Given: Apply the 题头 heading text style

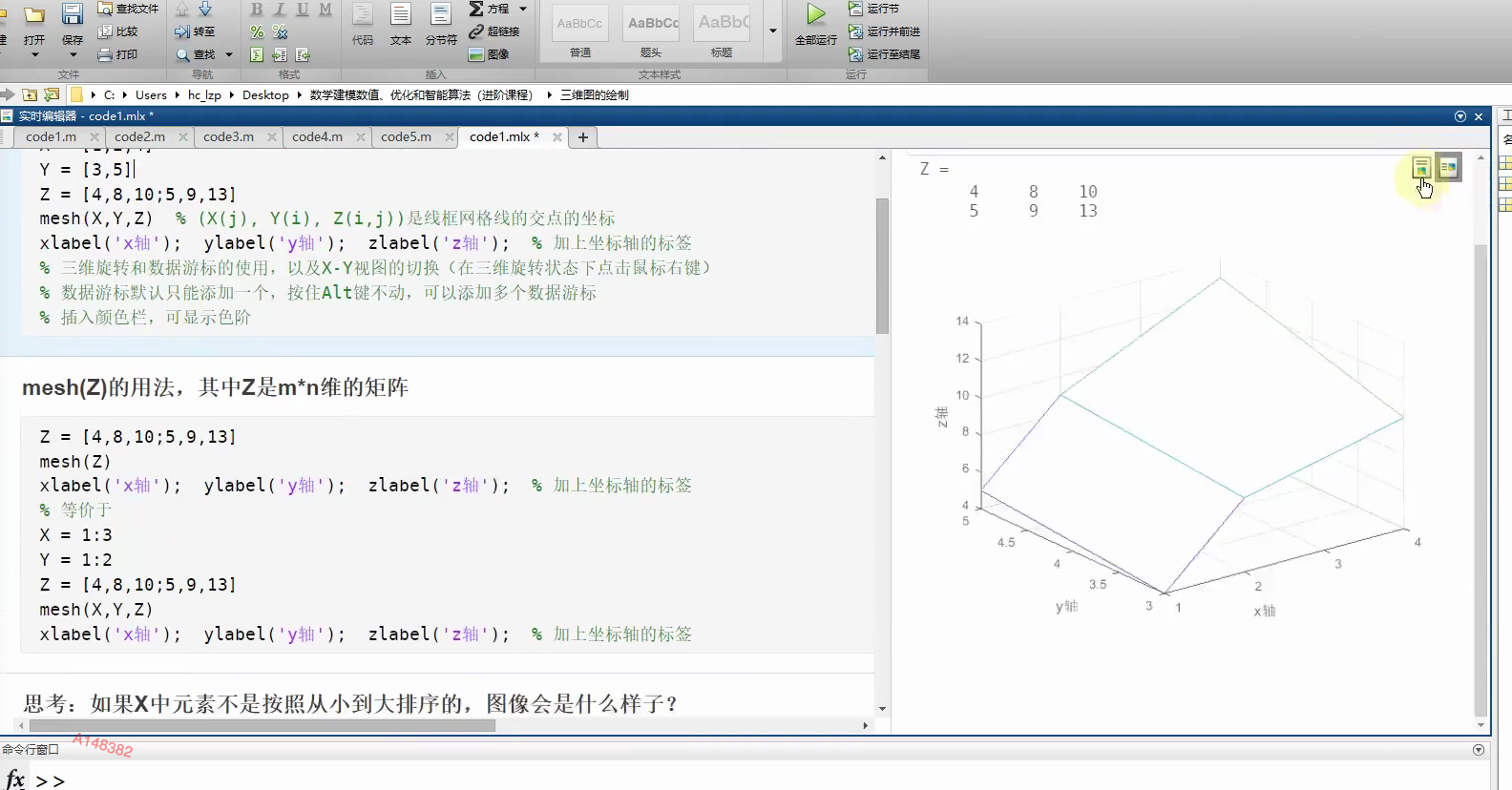Looking at the screenshot, I should pyautogui.click(x=651, y=31).
